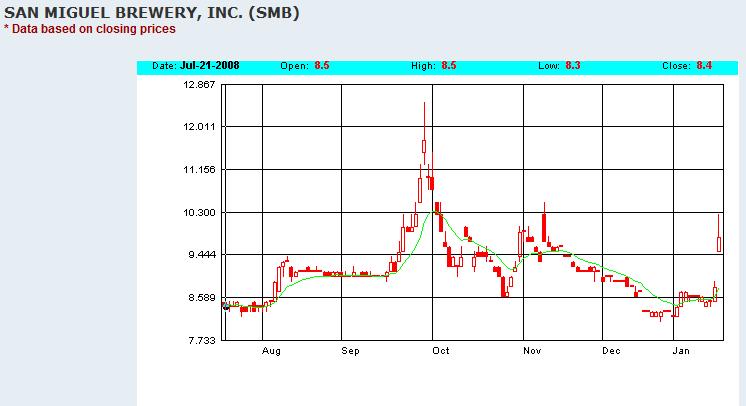Click the 12.867 y-axis label
The width and height of the screenshot is (746, 406).
[x=199, y=85]
